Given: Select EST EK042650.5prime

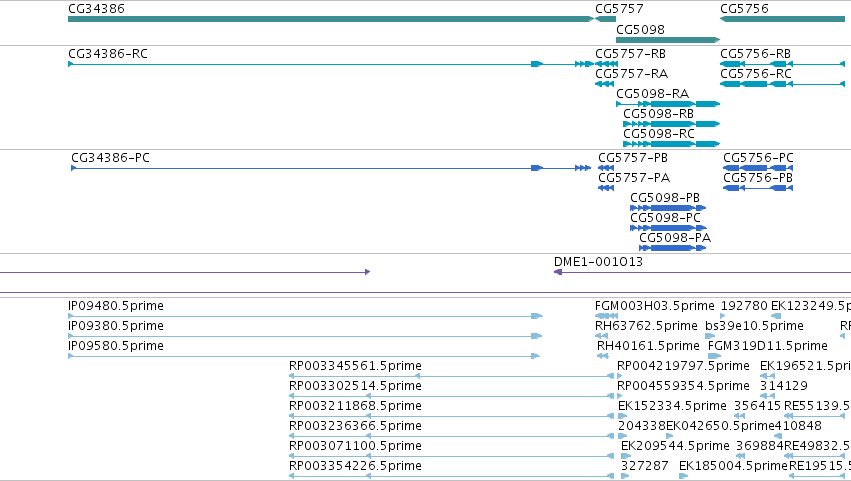Looking at the screenshot, I should [720, 427].
